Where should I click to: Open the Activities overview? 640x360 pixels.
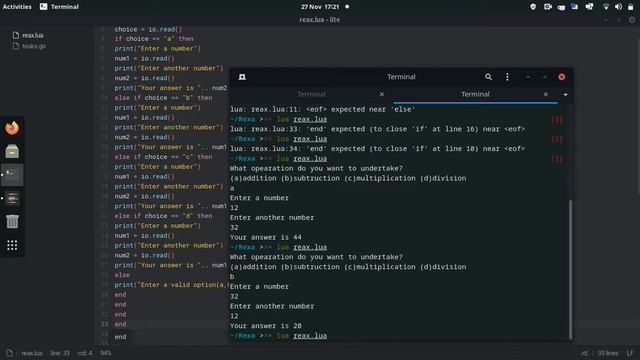[17, 7]
